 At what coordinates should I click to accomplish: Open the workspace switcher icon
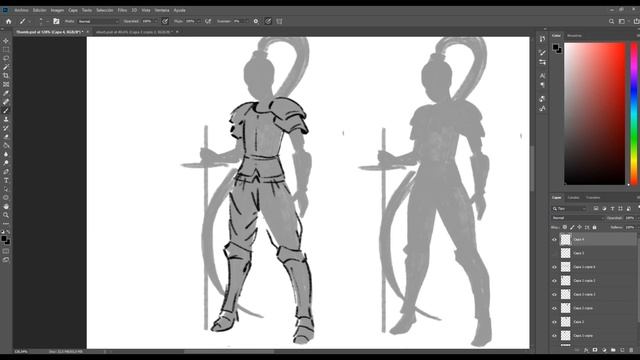coord(622,21)
